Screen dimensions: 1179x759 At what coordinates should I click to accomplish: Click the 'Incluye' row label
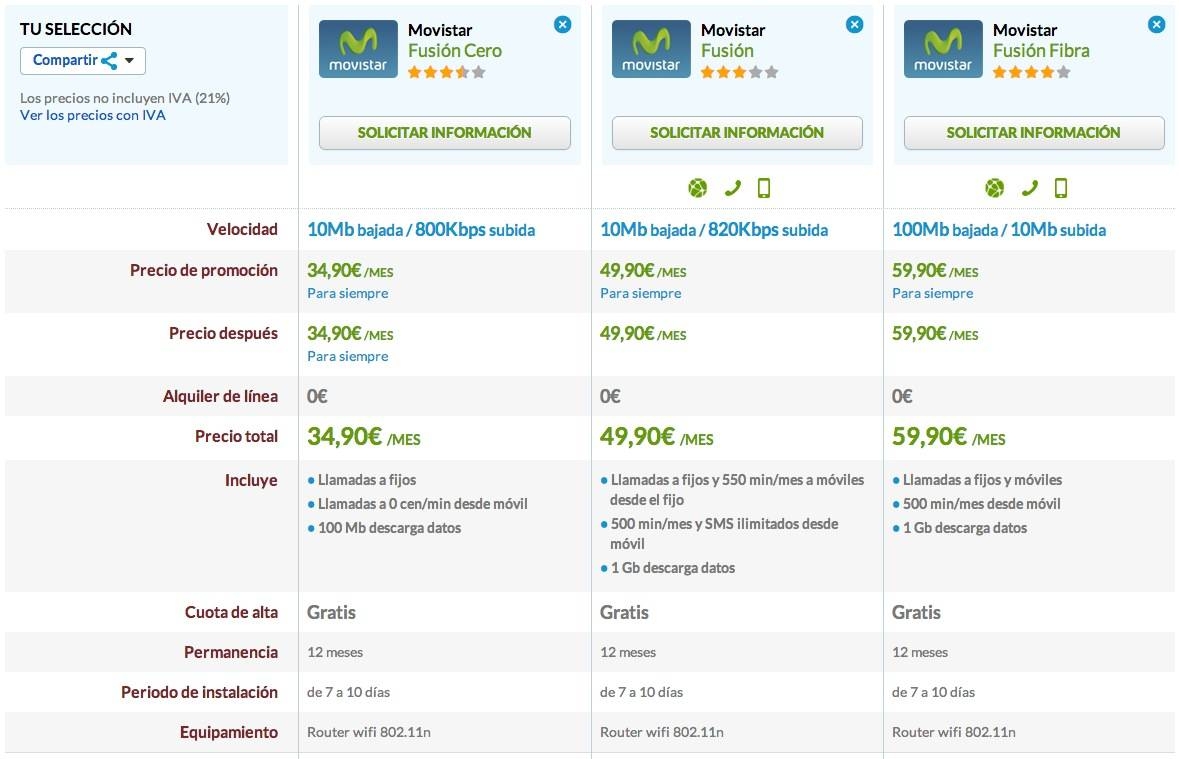251,481
